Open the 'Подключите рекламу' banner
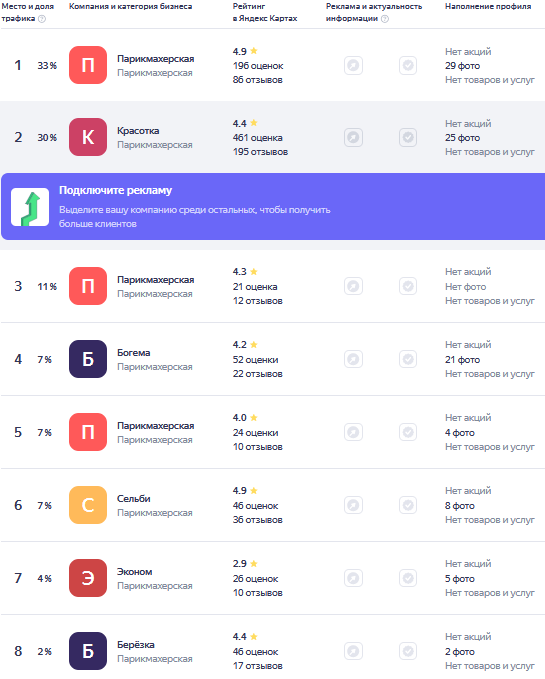The width and height of the screenshot is (545, 679). [273, 207]
